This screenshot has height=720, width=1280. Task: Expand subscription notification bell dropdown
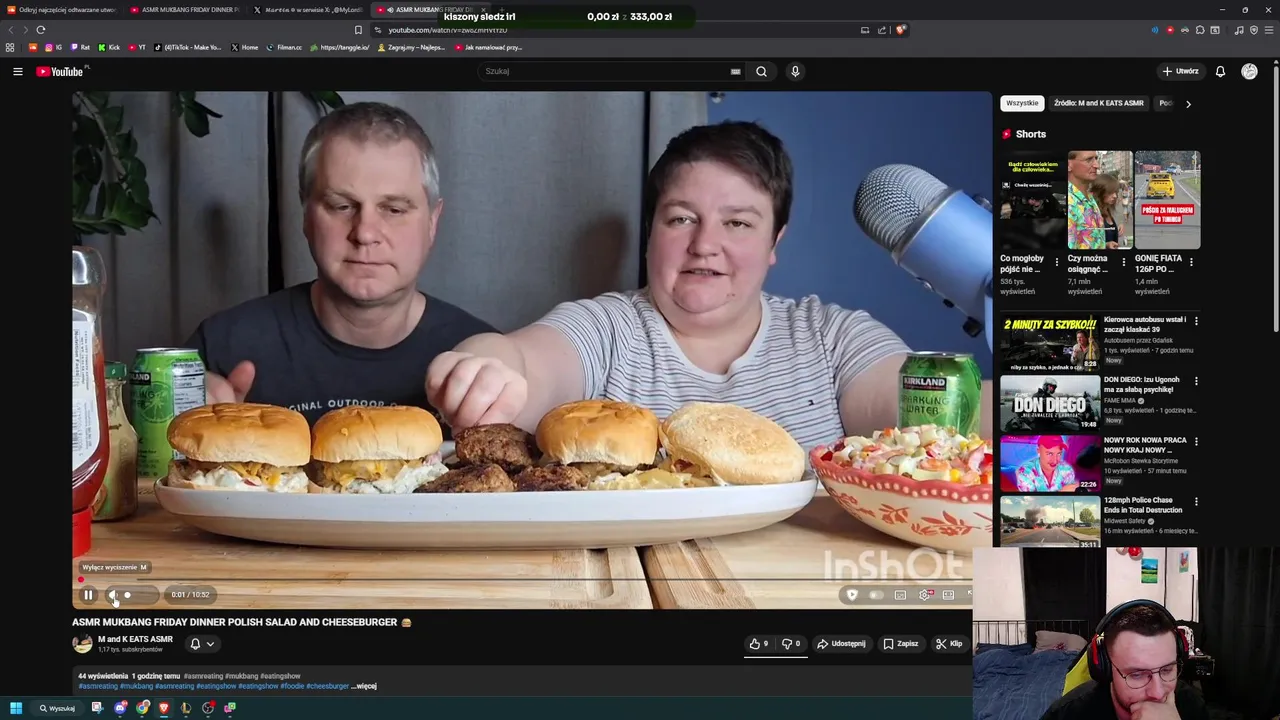(x=202, y=644)
